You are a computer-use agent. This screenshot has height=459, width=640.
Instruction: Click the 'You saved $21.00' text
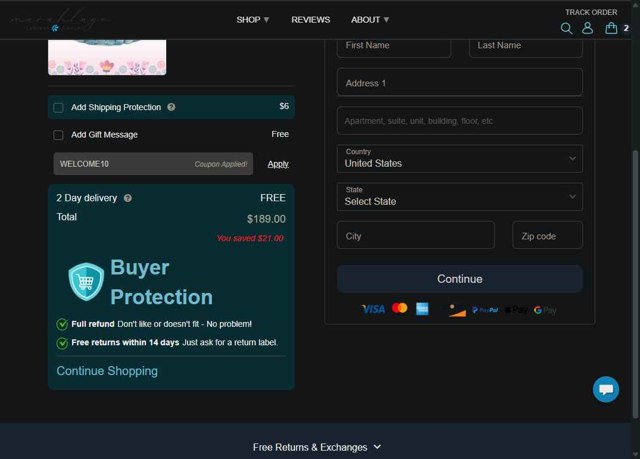[250, 238]
